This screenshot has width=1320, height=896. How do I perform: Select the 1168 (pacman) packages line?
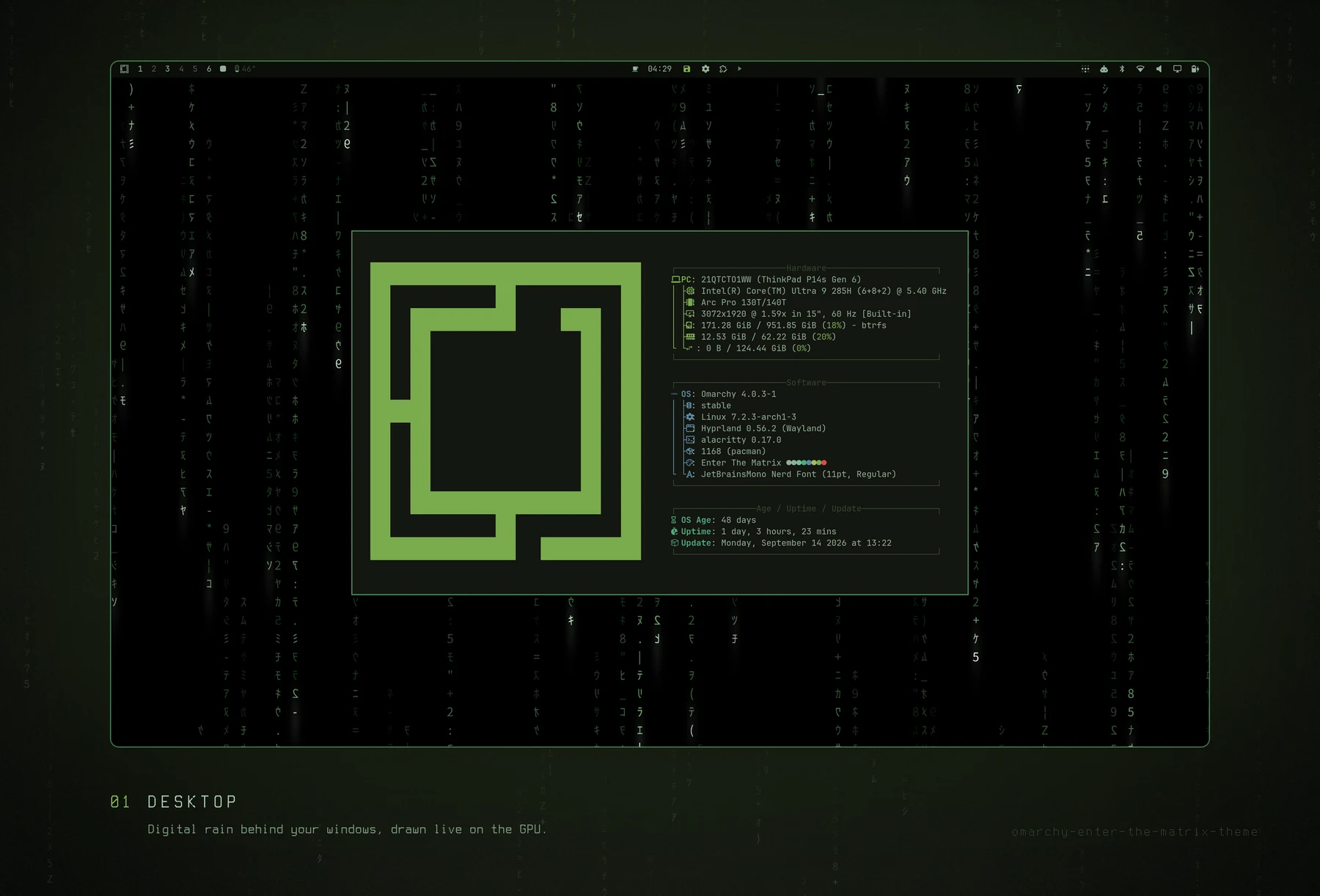point(725,452)
